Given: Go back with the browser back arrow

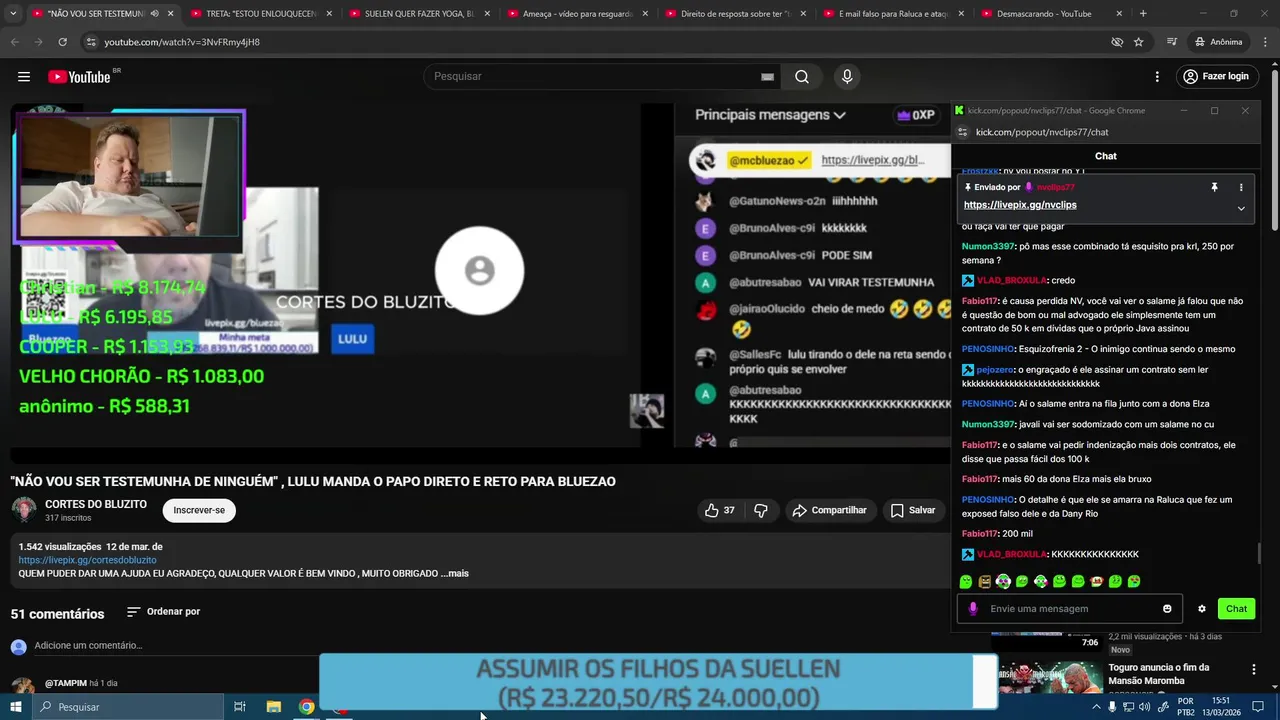Looking at the screenshot, I should click(x=15, y=42).
